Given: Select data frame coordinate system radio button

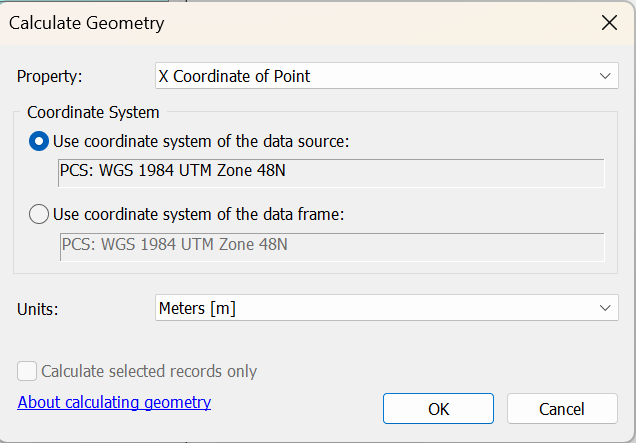Looking at the screenshot, I should (x=39, y=213).
